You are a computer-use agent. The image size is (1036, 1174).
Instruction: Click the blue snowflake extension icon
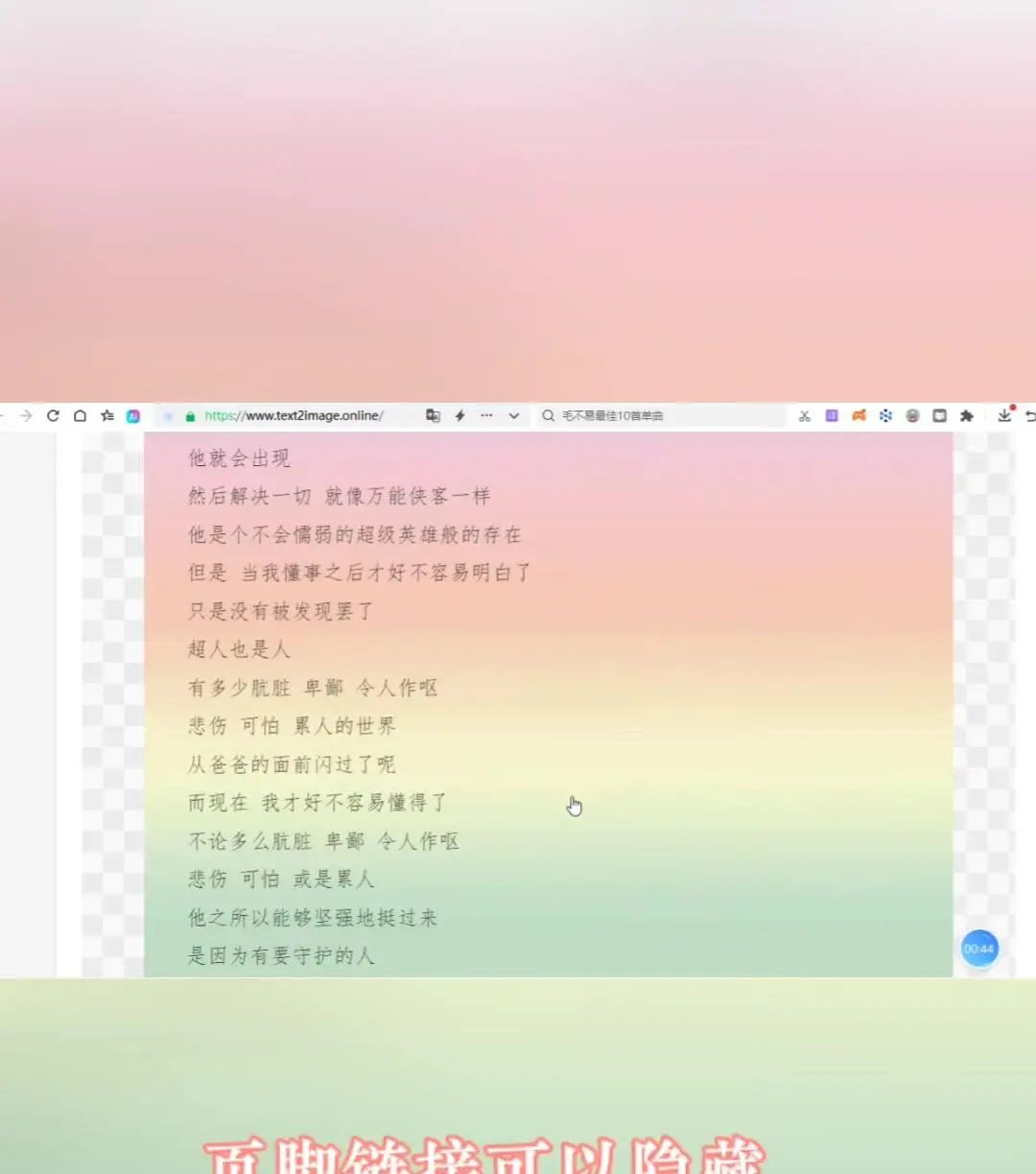point(884,415)
